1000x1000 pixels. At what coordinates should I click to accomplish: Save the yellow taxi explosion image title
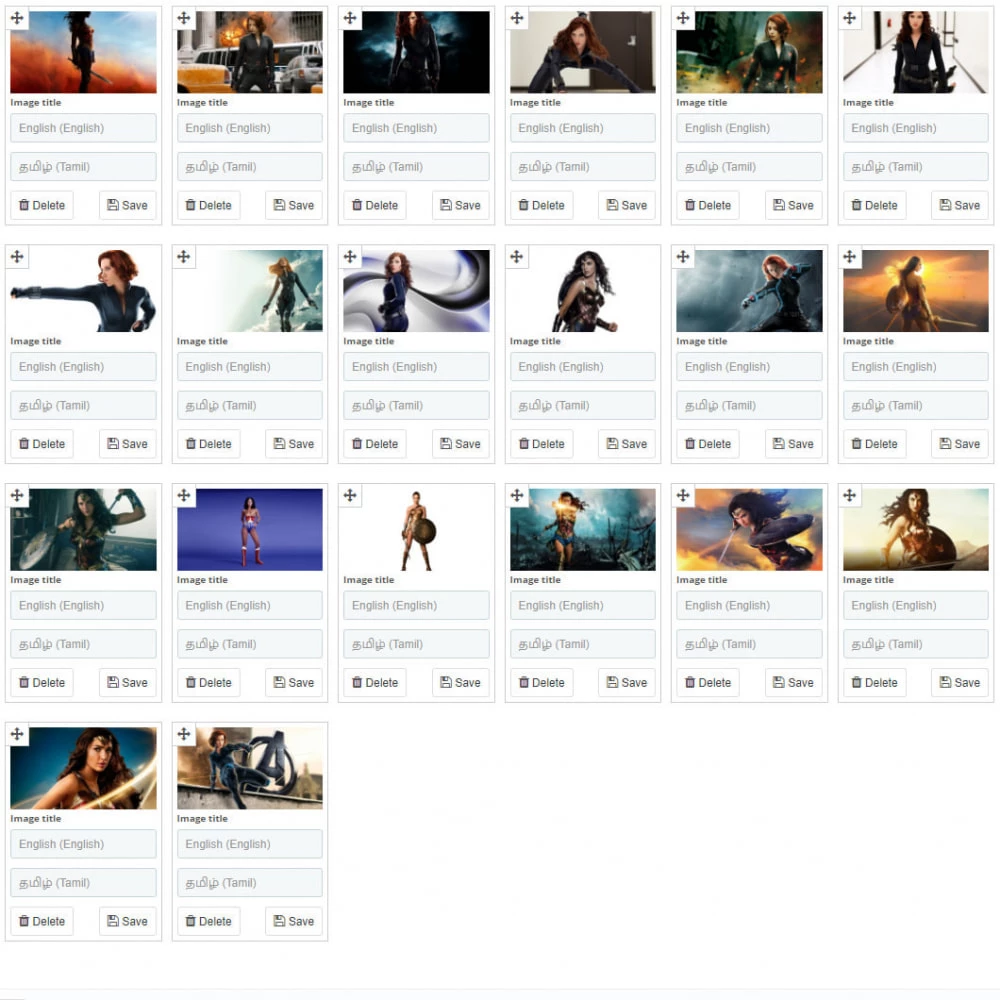(x=294, y=205)
